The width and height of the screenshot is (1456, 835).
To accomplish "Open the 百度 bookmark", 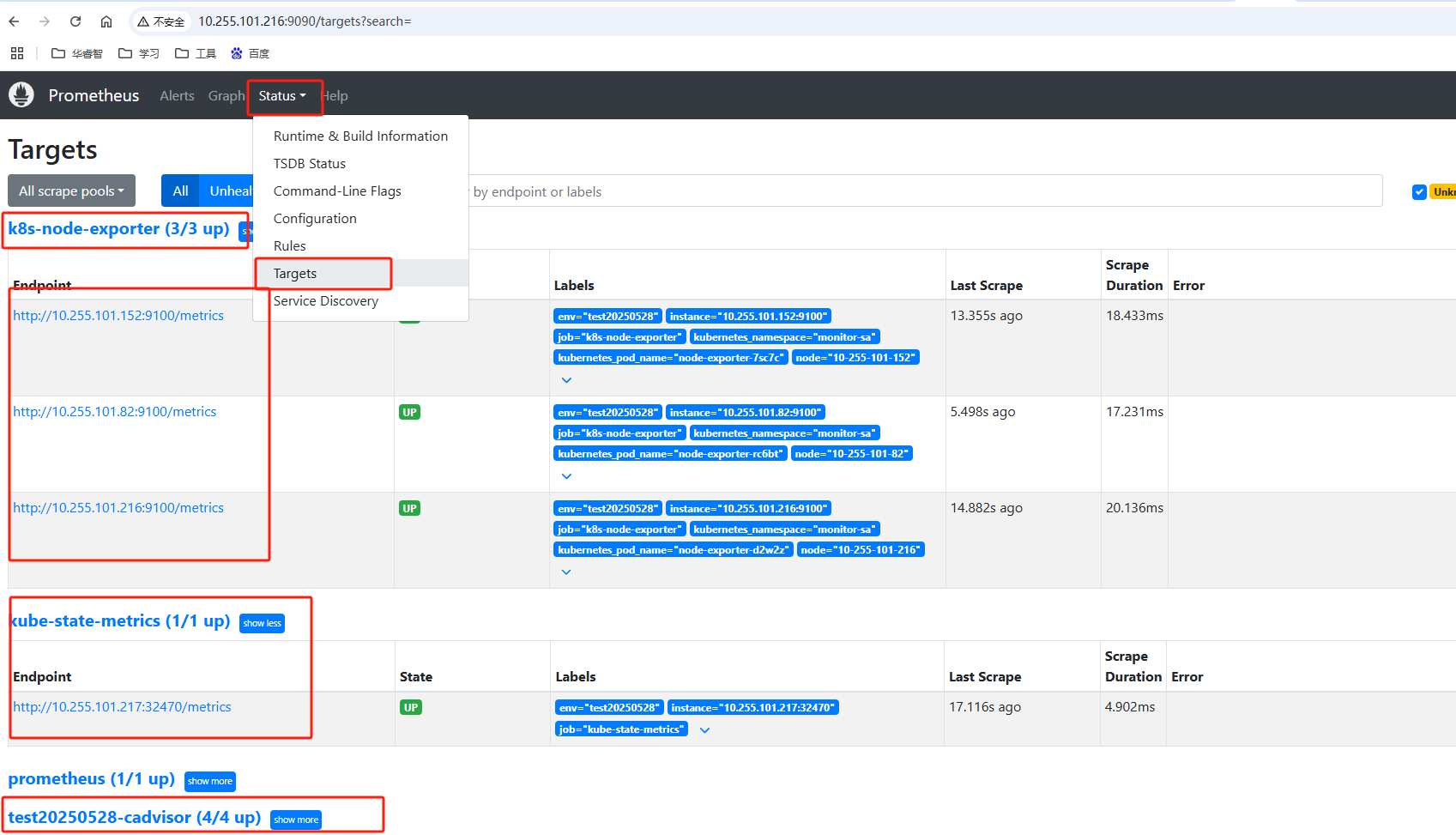I will coord(250,53).
